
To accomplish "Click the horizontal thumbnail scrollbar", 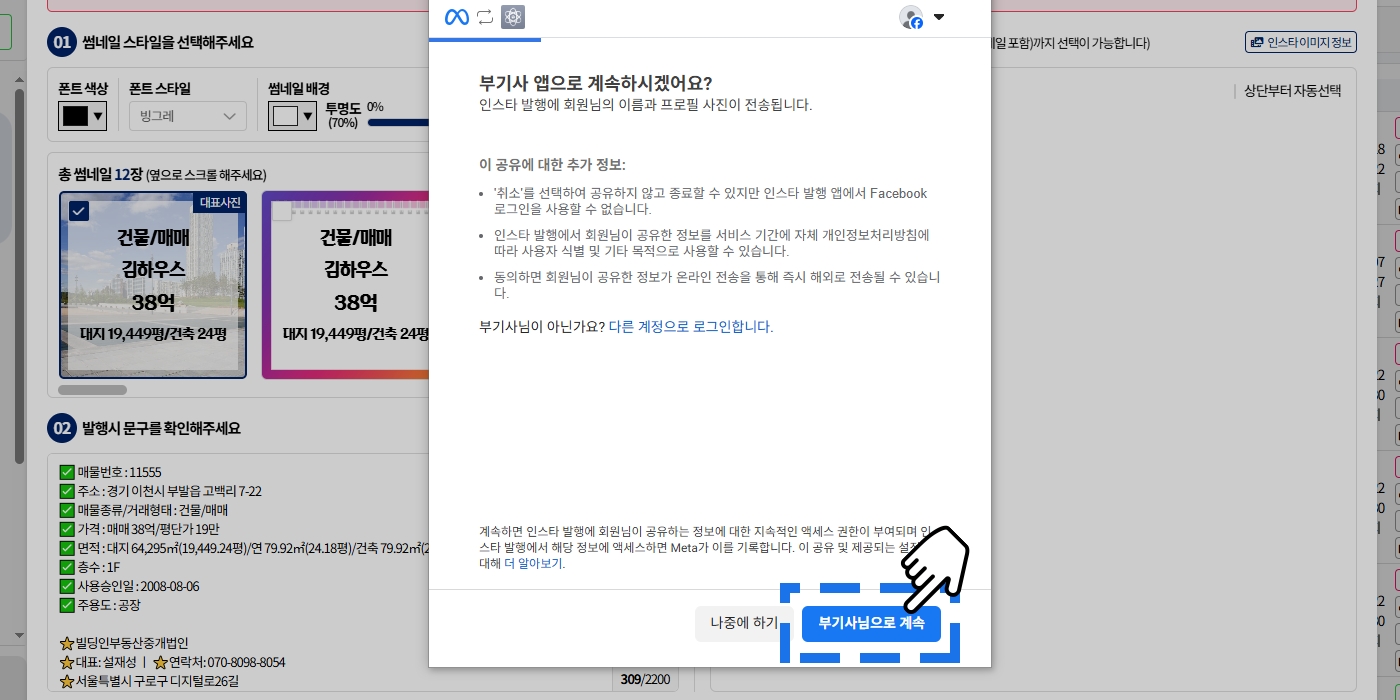I will coord(93,390).
